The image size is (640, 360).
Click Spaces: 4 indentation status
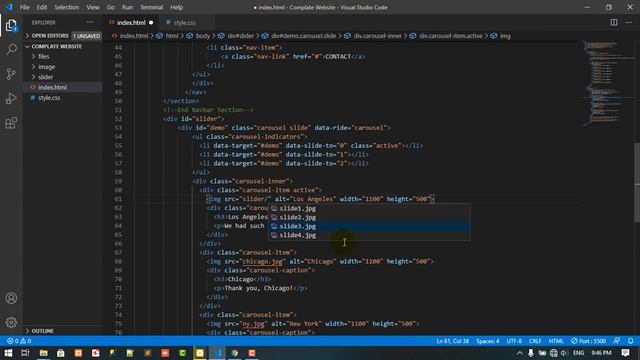pyautogui.click(x=488, y=341)
